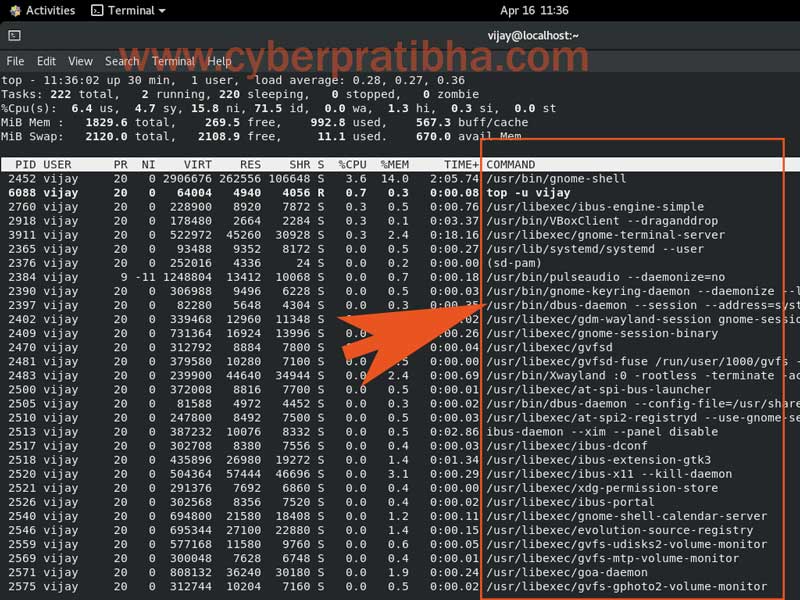Select the View menu
800x600 pixels.
point(80,61)
